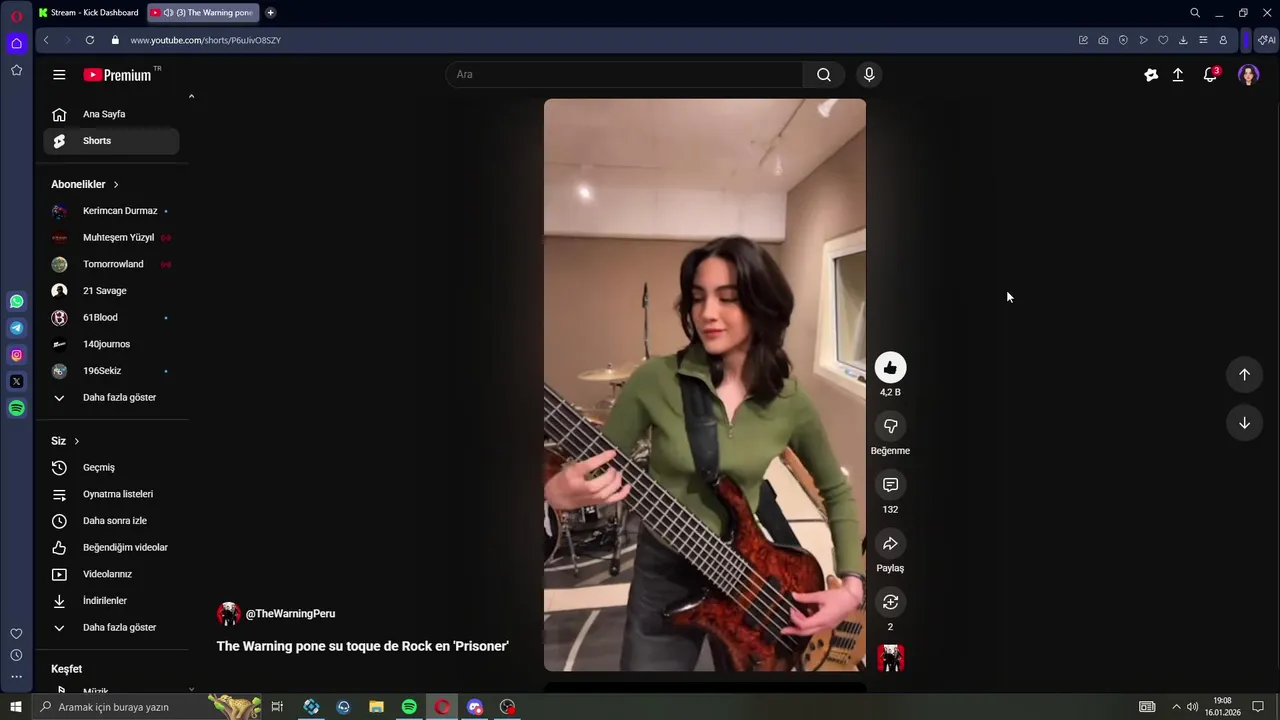Click the search magnifier button on YouTube
The height and width of the screenshot is (720, 1280).
824,75
